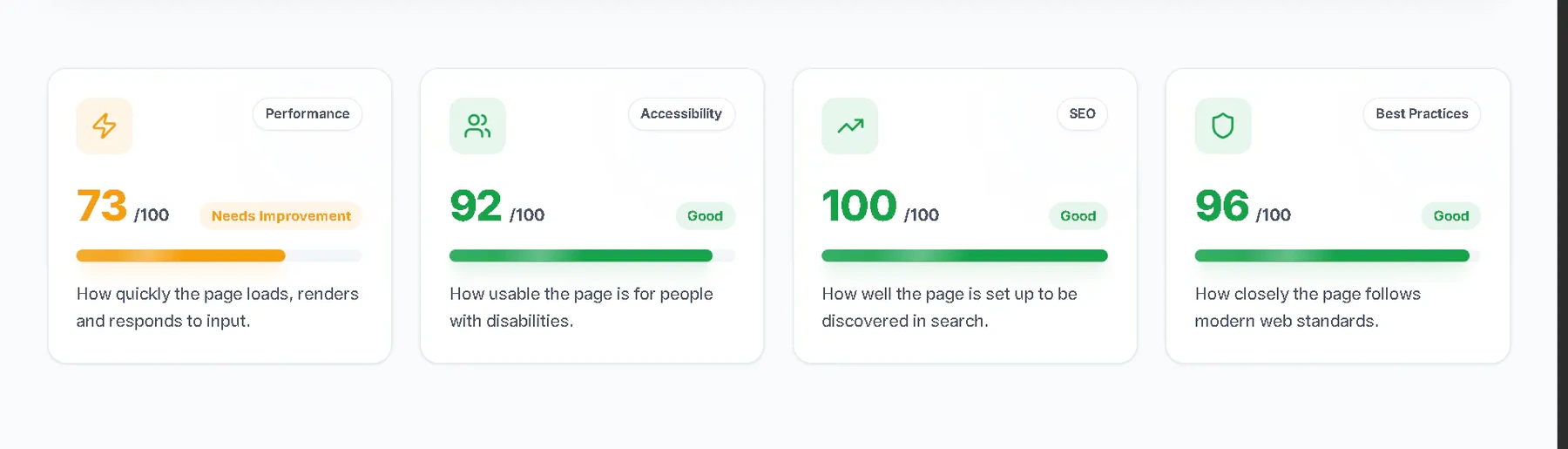Click the SEO trending arrow icon
Screen dimensions: 1568x449
pos(850,126)
